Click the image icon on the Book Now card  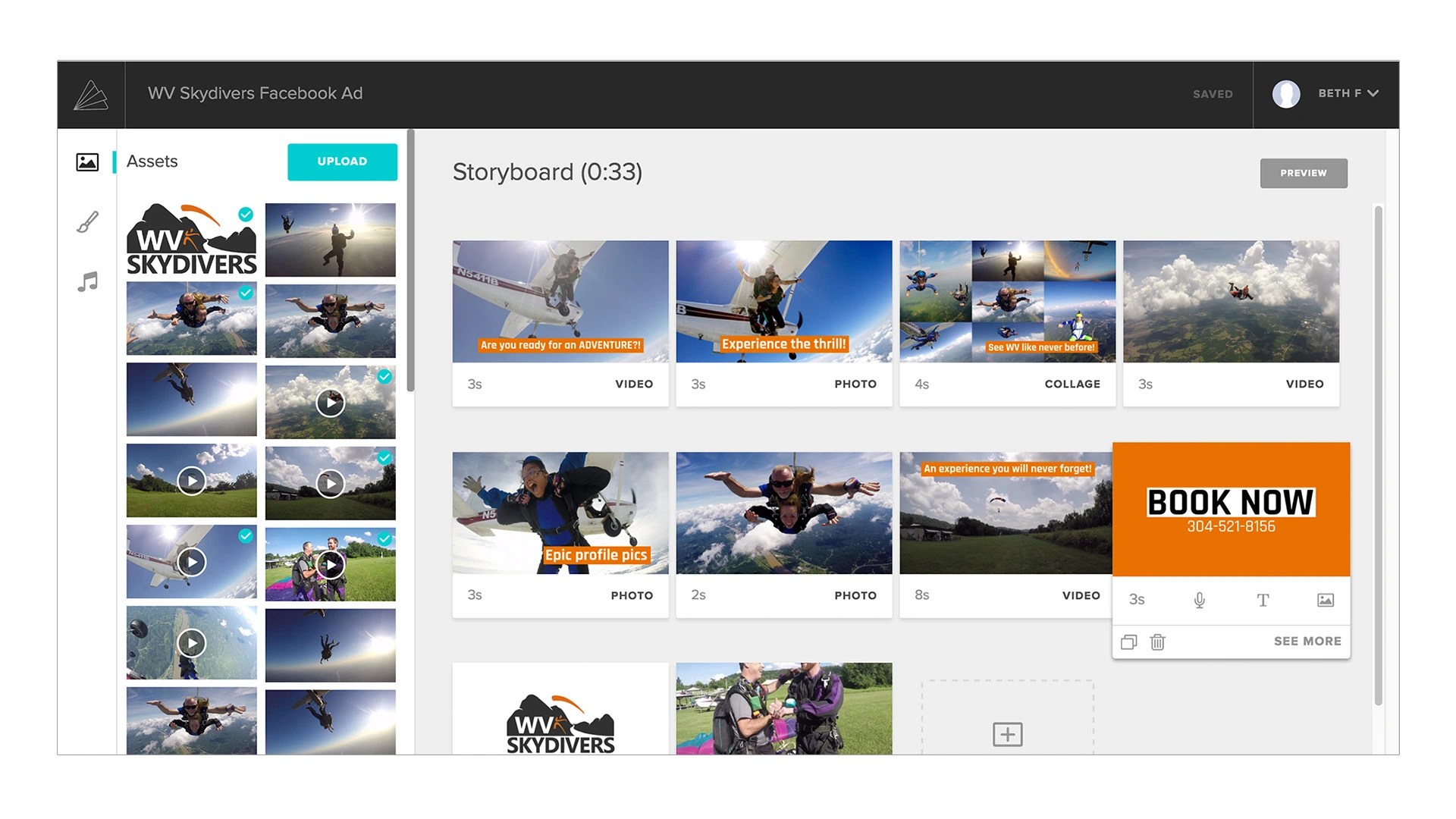[1325, 599]
